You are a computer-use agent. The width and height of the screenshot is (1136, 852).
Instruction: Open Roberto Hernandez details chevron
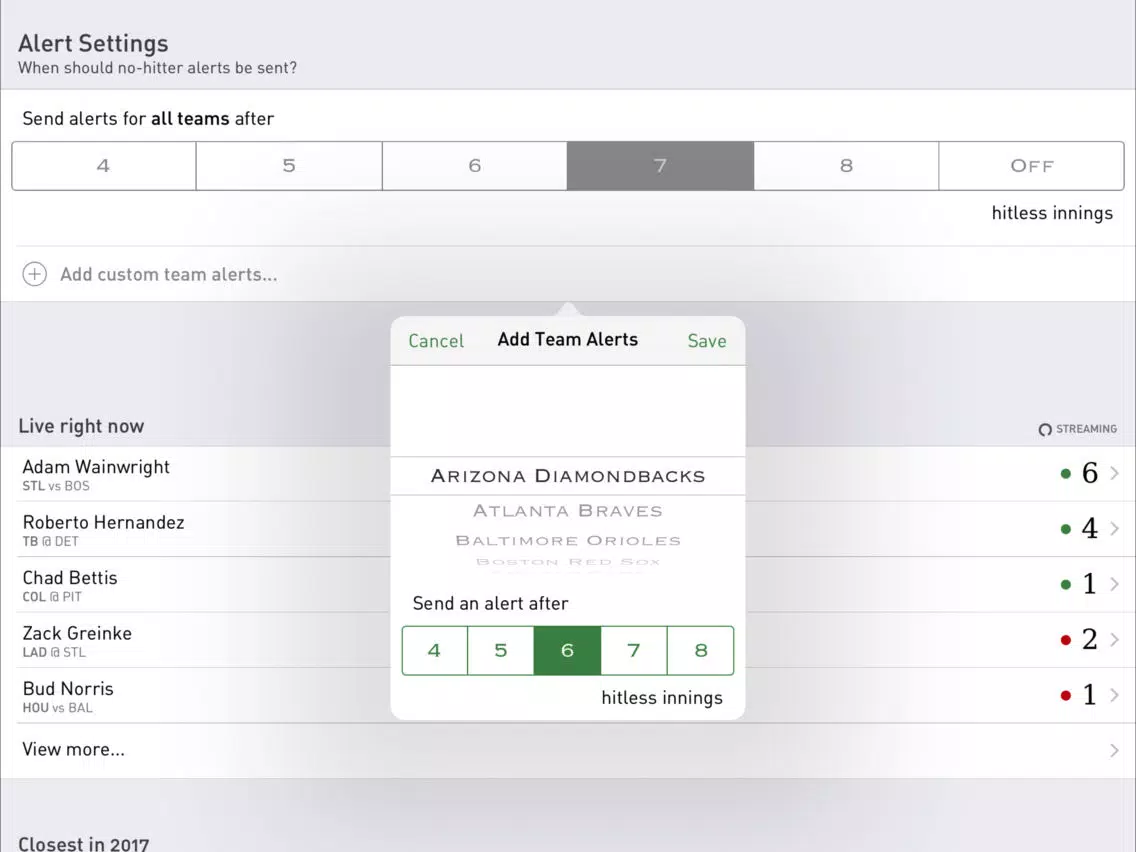(x=1114, y=529)
